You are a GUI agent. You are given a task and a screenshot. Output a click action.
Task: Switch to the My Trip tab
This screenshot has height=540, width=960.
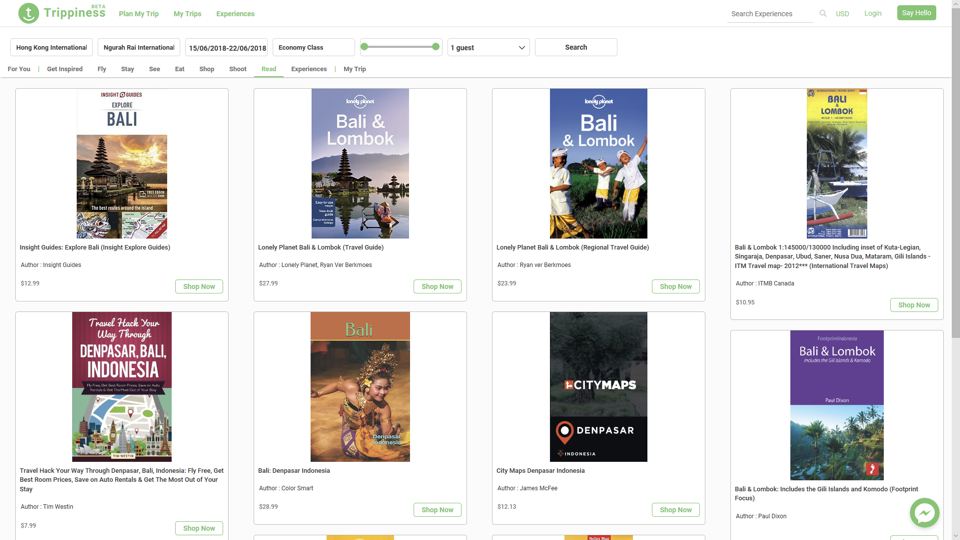click(x=354, y=69)
